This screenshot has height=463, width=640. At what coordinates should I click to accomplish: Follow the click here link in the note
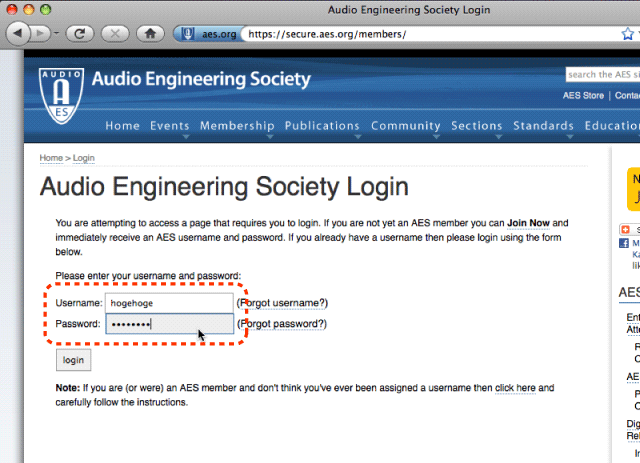(515, 388)
